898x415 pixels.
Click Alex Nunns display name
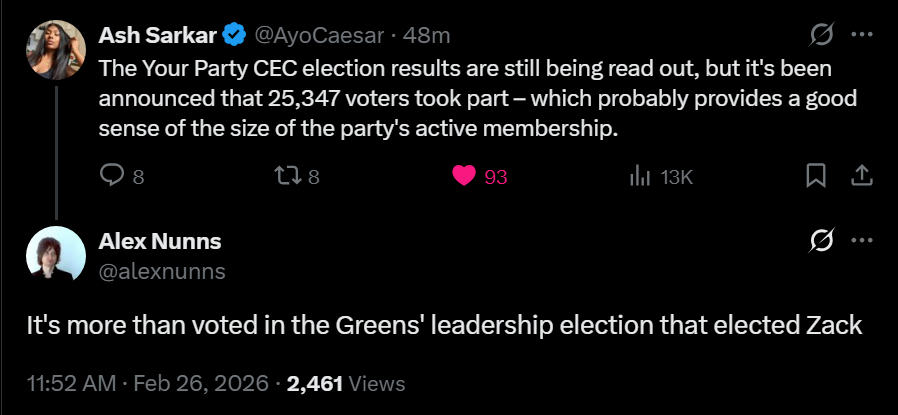[160, 241]
